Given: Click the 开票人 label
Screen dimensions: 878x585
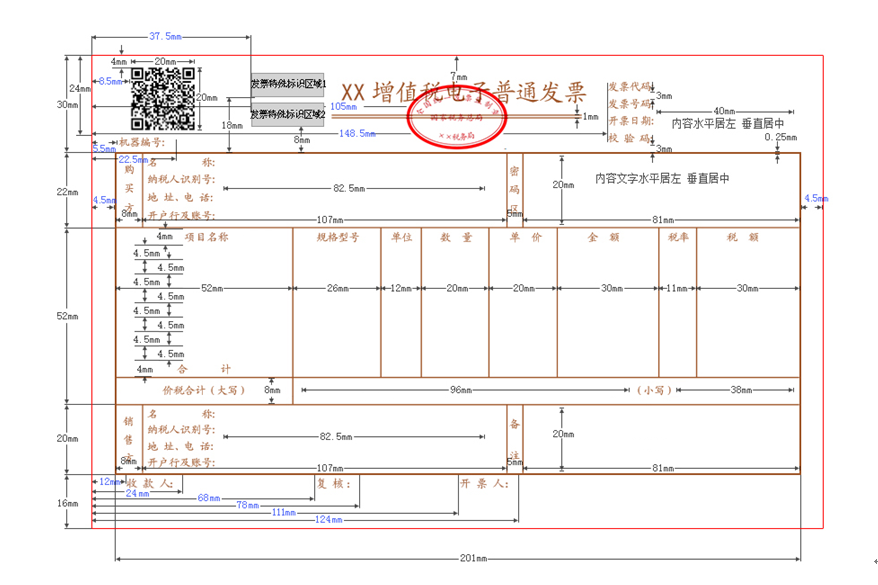Looking at the screenshot, I should (x=484, y=483).
